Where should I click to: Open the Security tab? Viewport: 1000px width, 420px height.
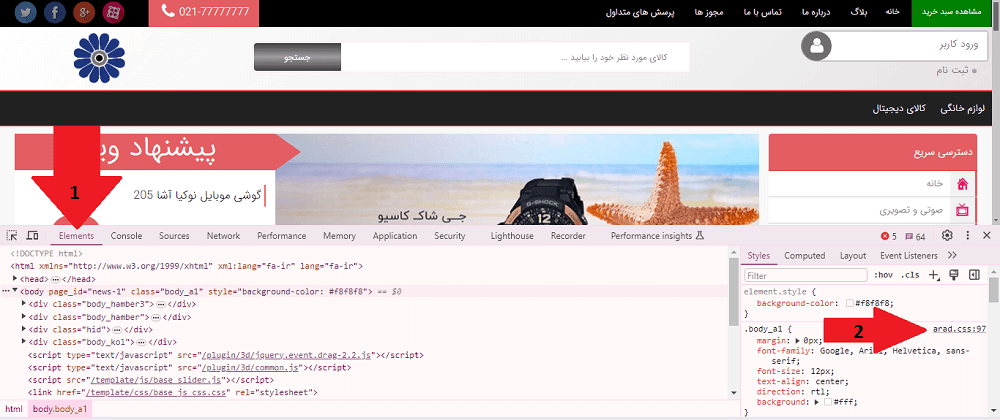[x=450, y=236]
